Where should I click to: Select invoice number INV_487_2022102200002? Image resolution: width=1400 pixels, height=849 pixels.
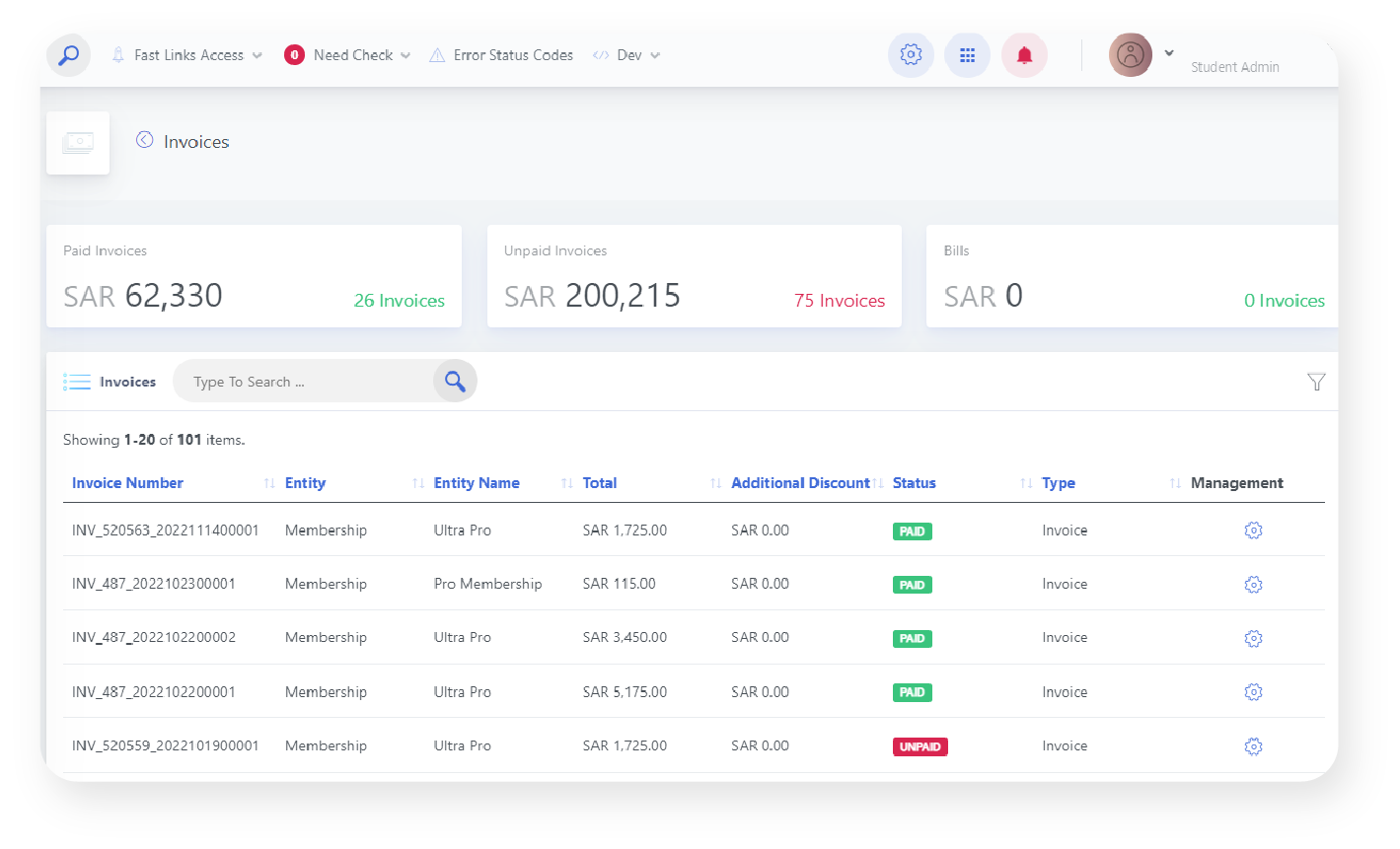154,637
